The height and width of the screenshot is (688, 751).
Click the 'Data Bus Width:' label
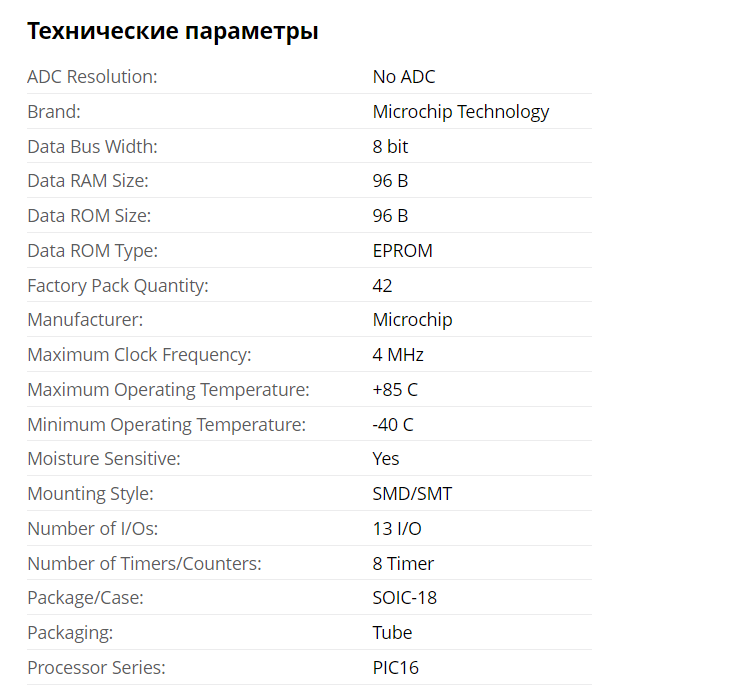tap(92, 147)
